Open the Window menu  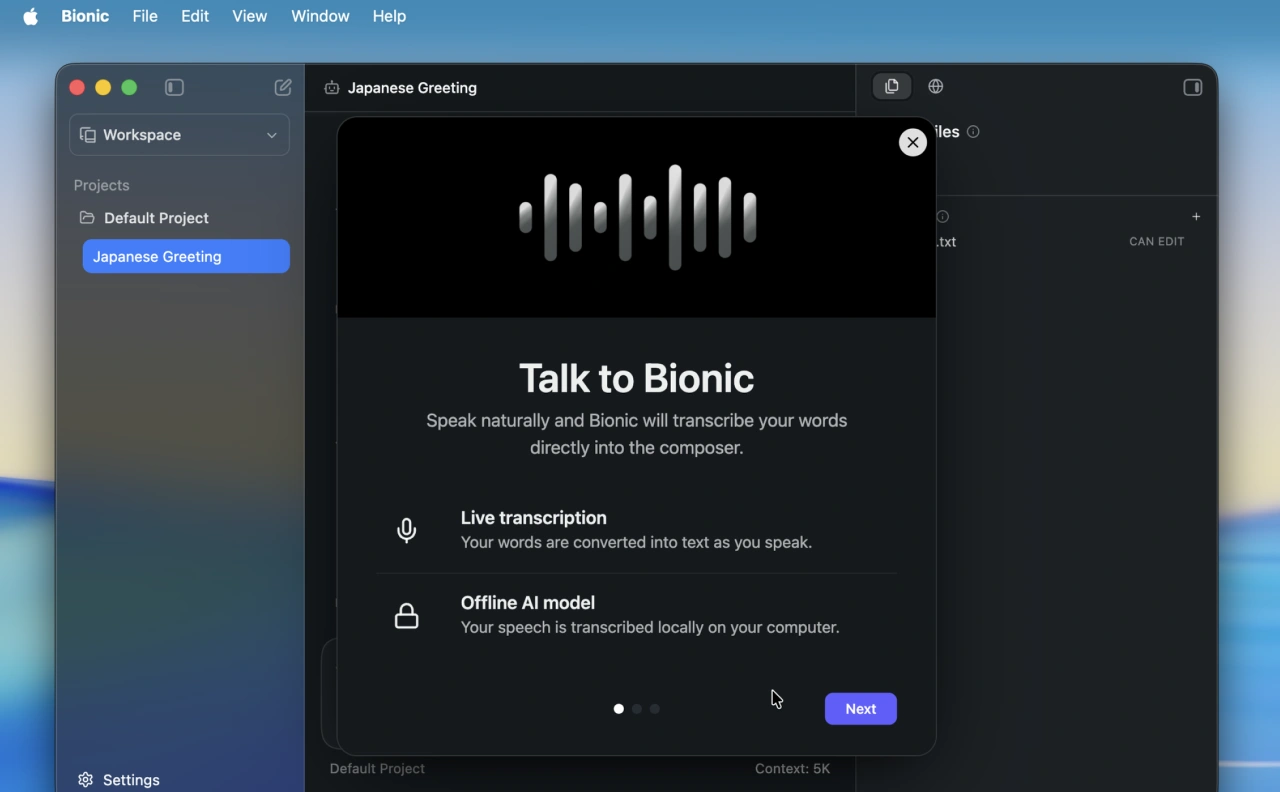click(320, 16)
